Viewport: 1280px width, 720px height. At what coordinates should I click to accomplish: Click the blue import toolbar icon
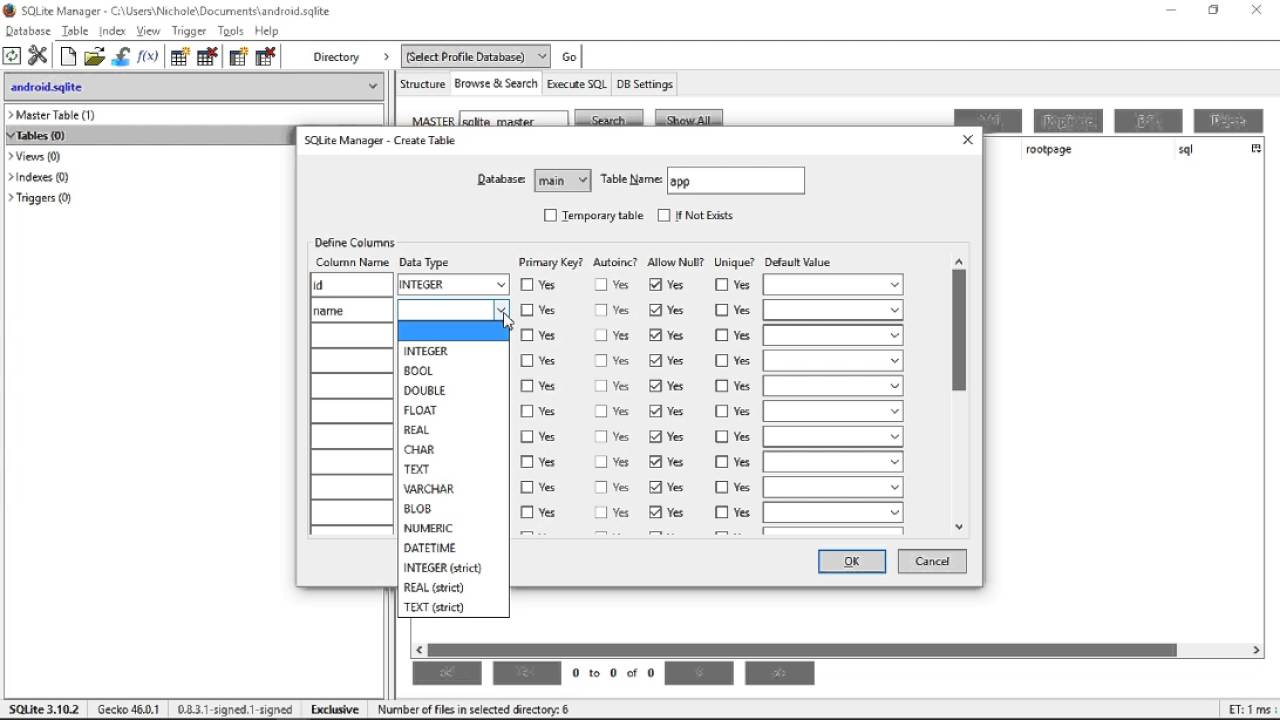coord(121,56)
